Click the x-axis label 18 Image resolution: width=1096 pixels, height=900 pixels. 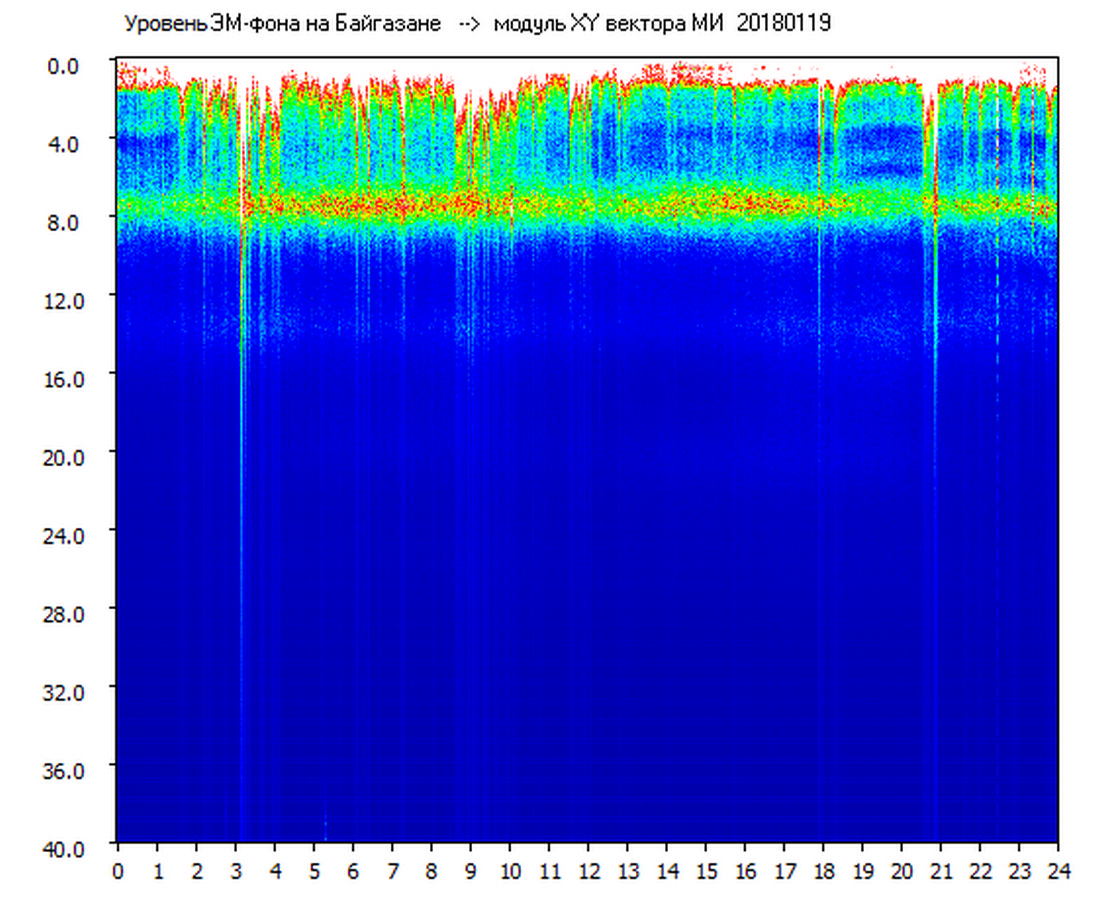pos(823,871)
